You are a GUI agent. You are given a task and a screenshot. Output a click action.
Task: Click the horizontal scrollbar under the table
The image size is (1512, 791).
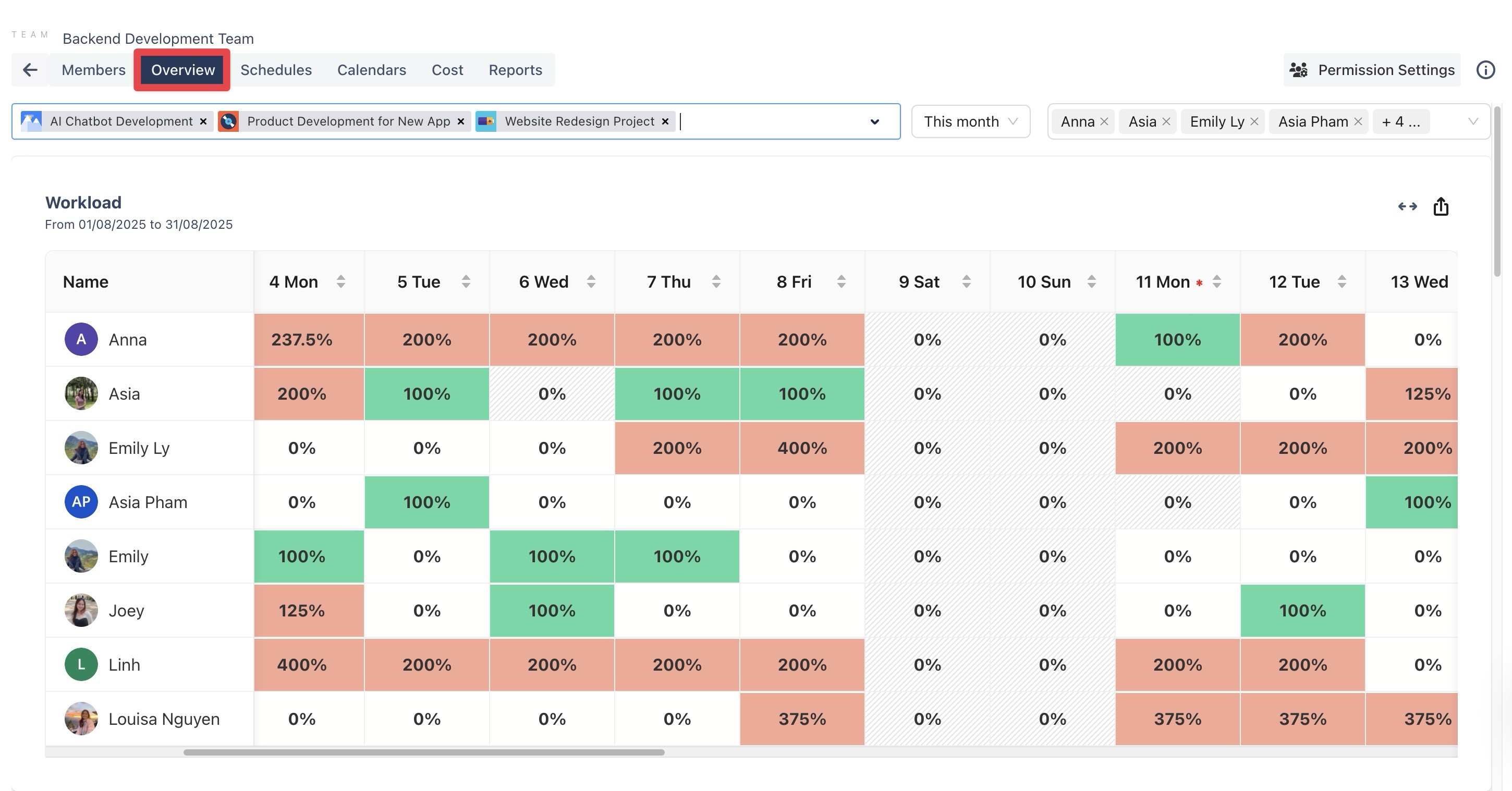point(423,752)
